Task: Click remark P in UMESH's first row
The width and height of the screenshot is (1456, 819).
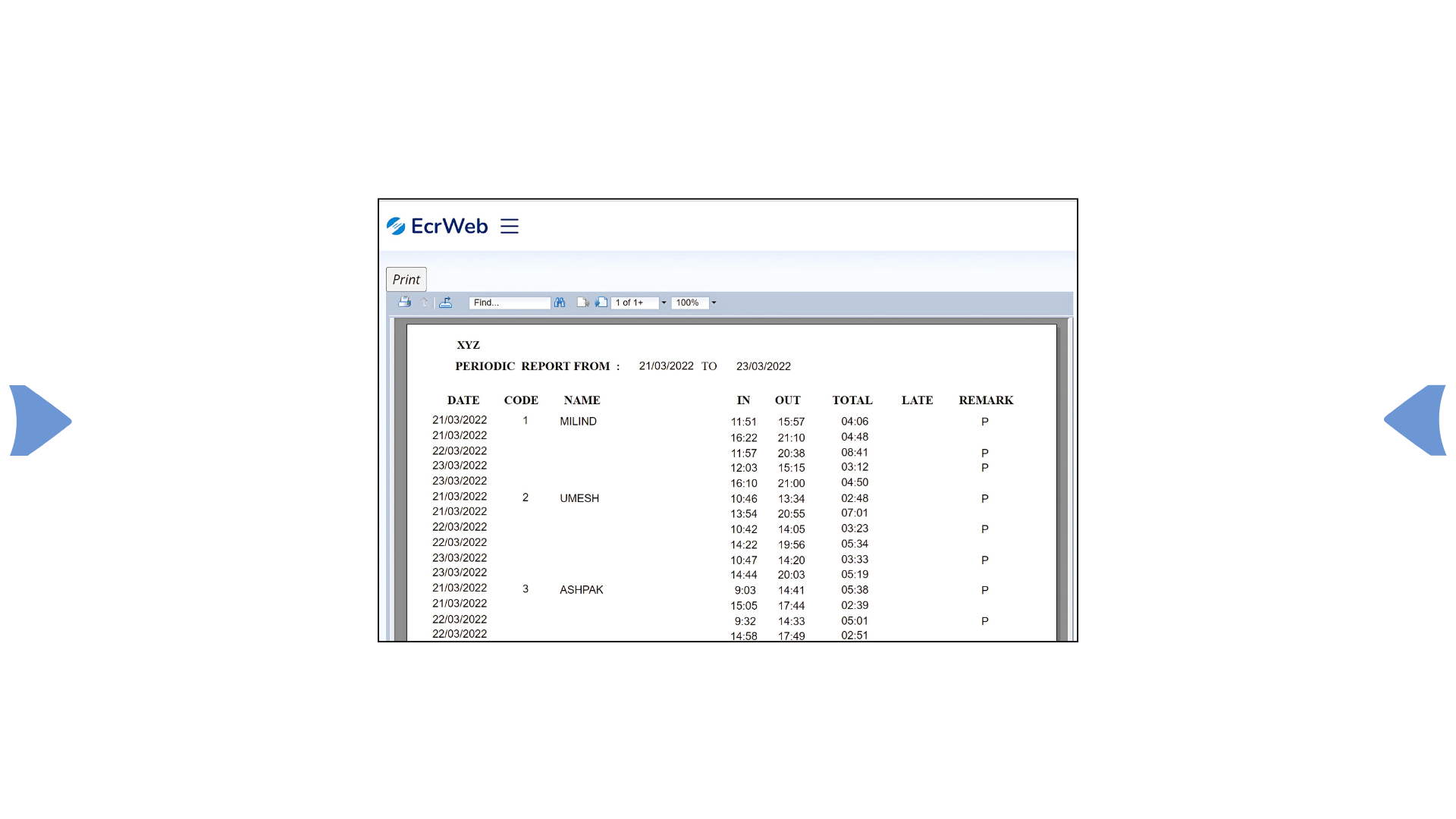Action: [985, 499]
